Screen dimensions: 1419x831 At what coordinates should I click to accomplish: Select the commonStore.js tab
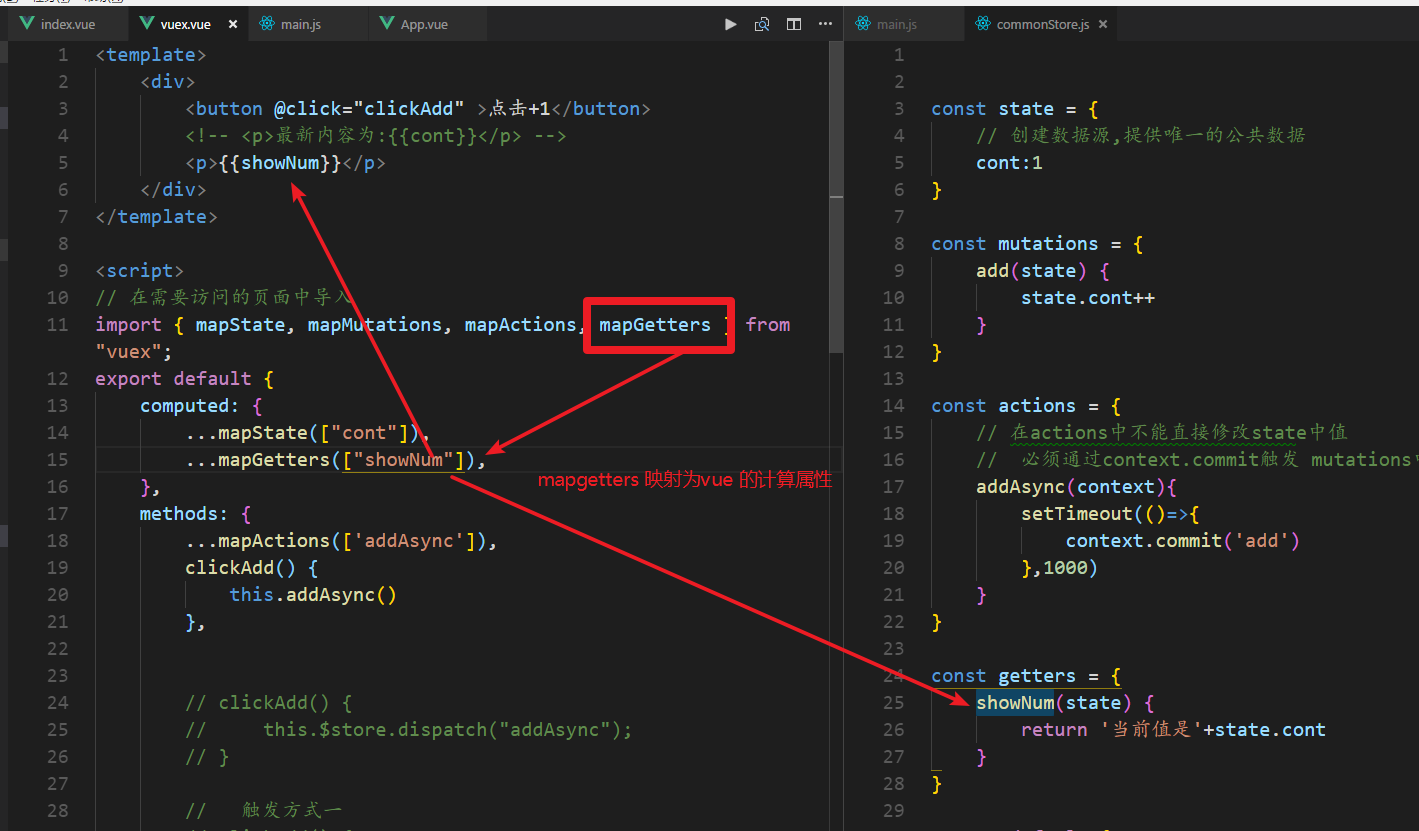1042,24
